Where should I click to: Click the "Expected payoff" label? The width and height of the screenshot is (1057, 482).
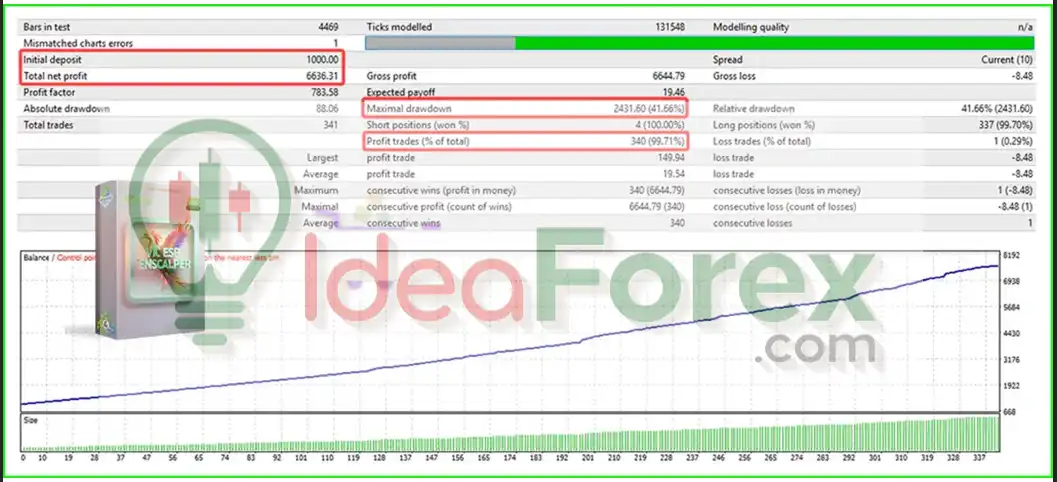(x=399, y=92)
